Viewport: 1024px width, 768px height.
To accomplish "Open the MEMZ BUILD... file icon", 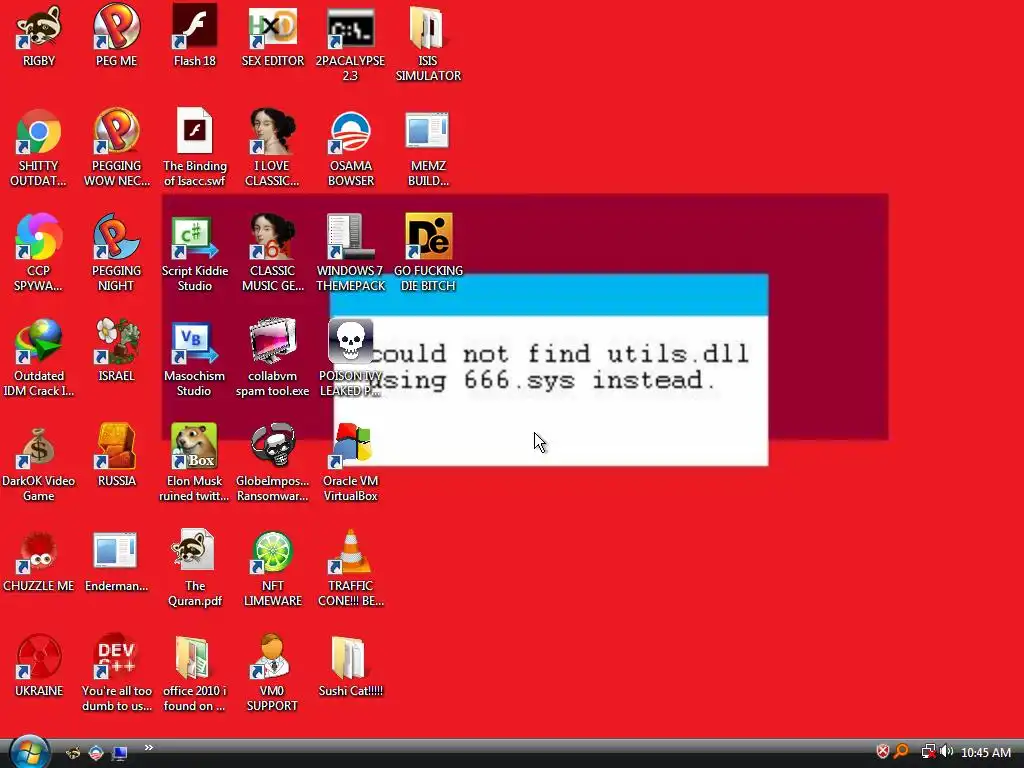I will tap(428, 132).
